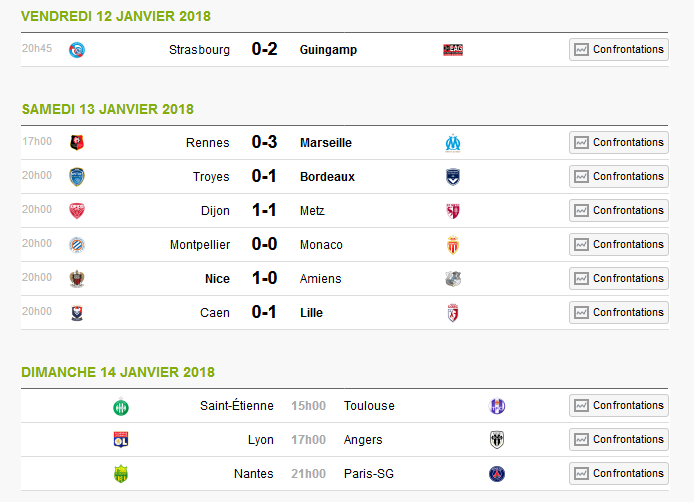This screenshot has height=502, width=694.
Task: Open Confrontations for Strasbourg vs Guingamp
Action: click(619, 50)
